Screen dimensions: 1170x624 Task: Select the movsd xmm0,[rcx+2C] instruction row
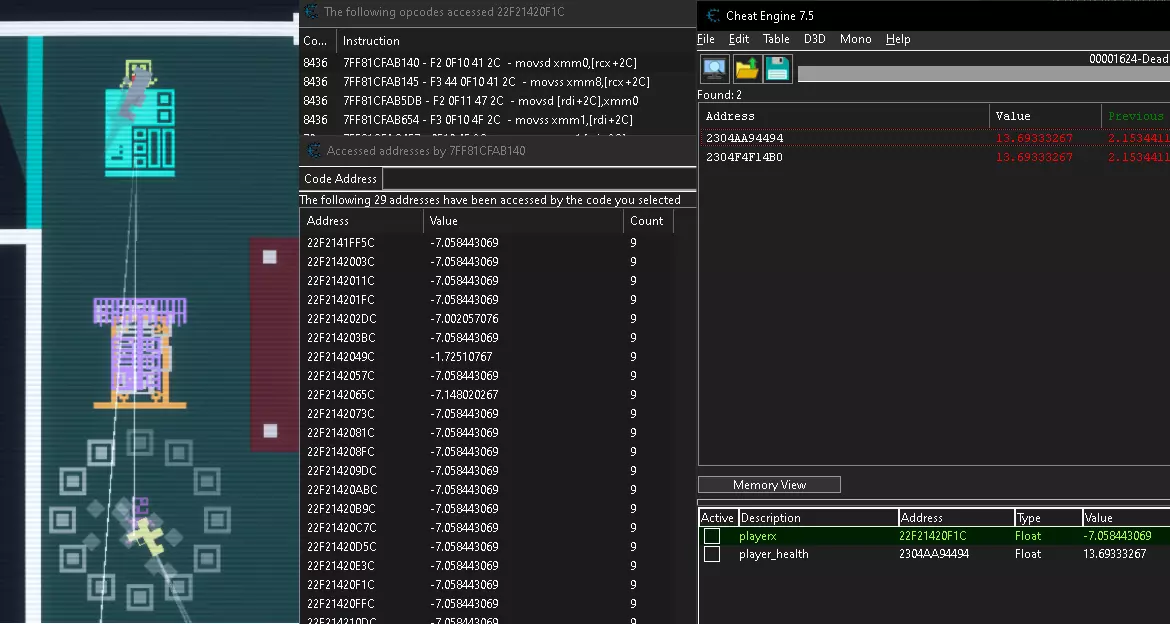click(496, 63)
